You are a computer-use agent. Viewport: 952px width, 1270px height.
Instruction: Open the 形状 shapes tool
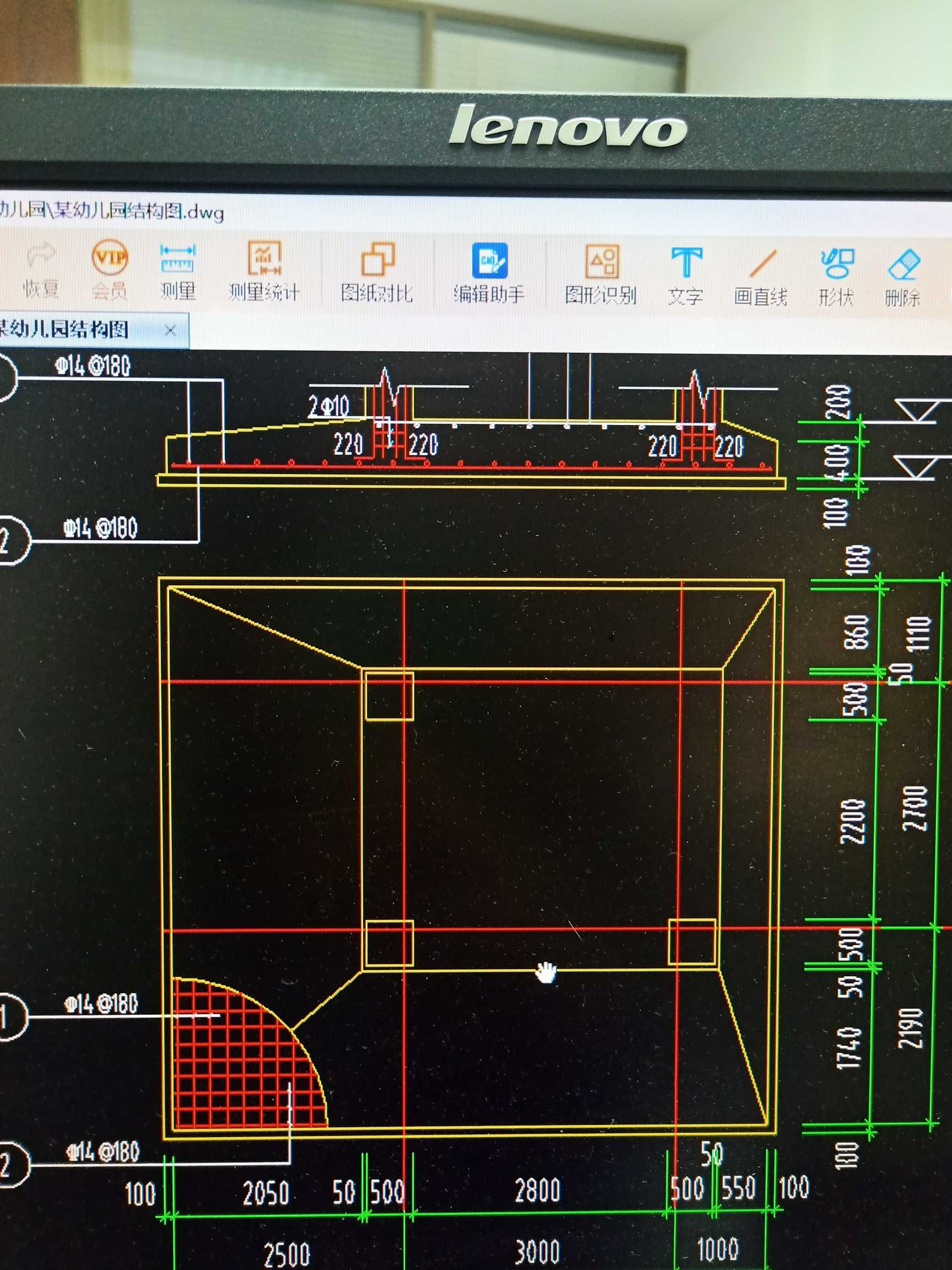836,278
